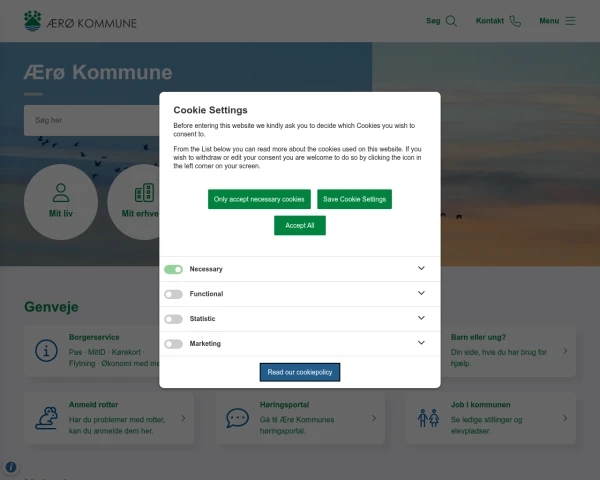Click the Mit liv person icon
The width and height of the screenshot is (600, 480).
[61, 193]
